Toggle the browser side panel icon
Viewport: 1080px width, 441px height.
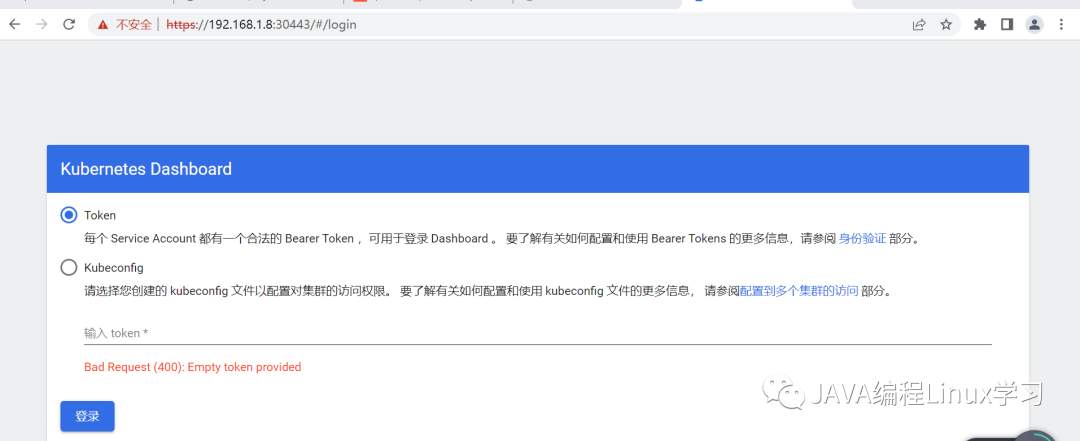point(1007,25)
